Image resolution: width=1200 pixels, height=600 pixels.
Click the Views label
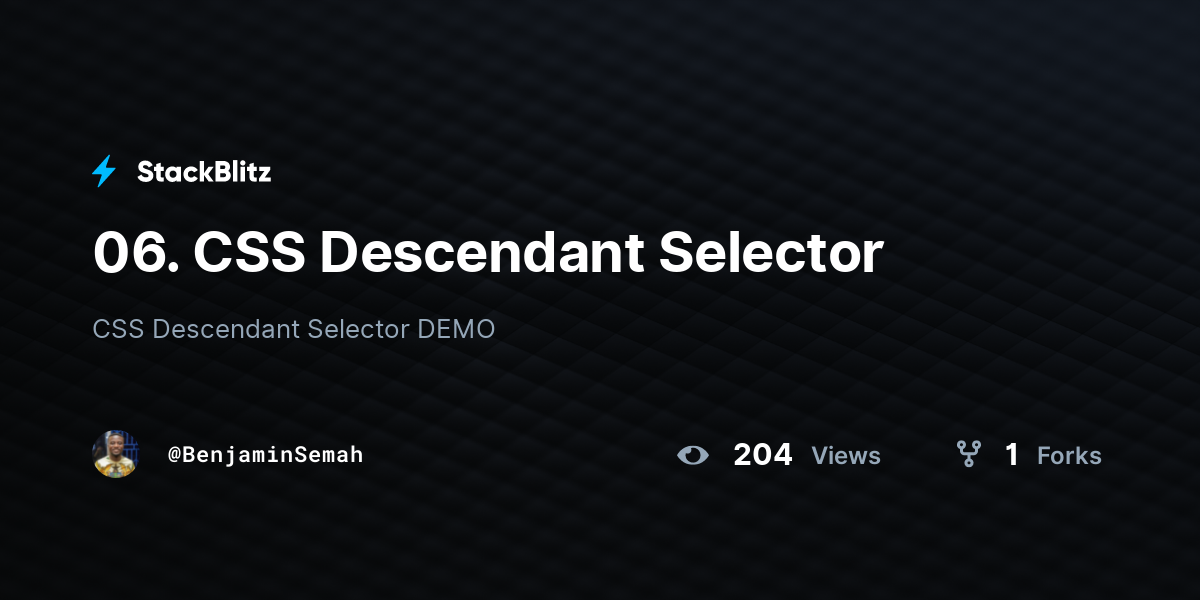click(846, 456)
